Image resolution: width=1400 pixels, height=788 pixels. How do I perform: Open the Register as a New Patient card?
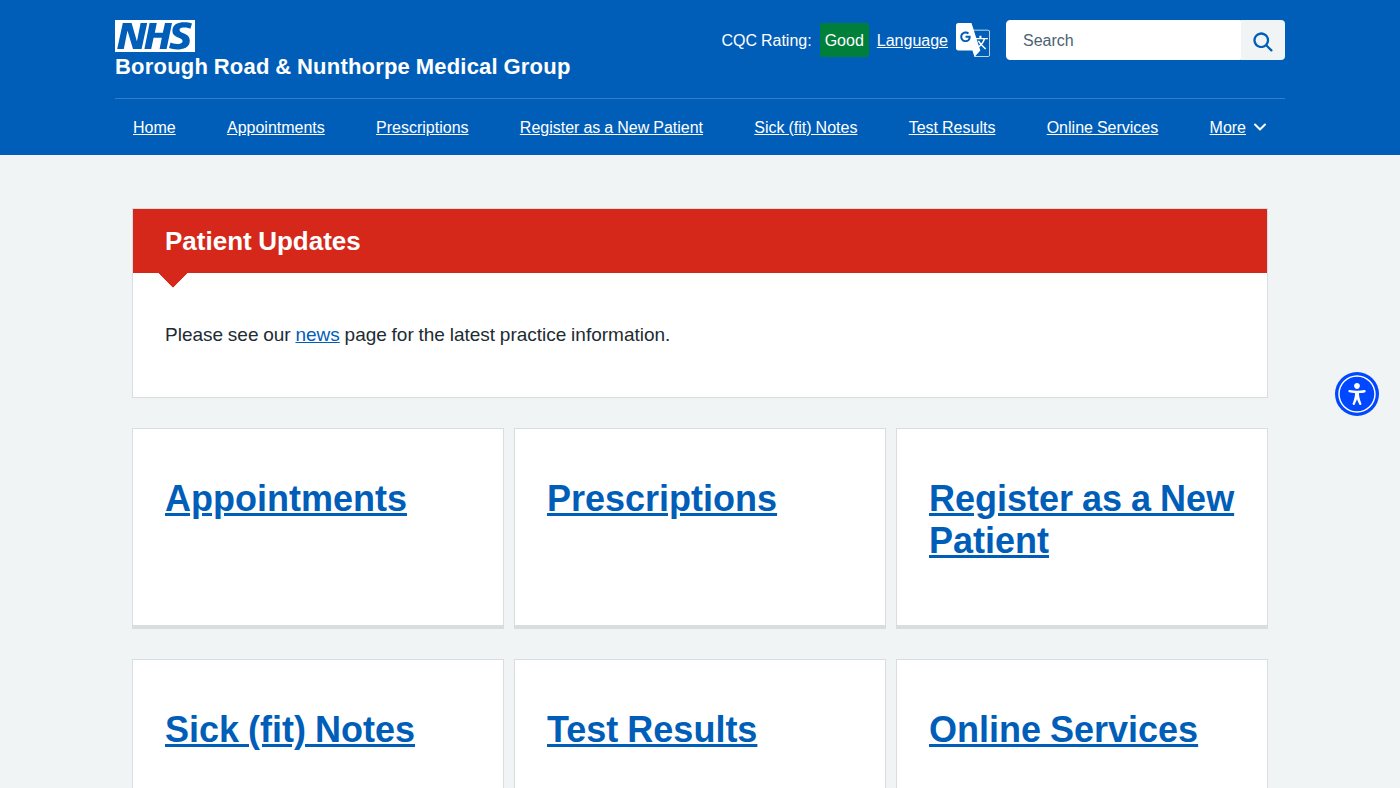1081,519
